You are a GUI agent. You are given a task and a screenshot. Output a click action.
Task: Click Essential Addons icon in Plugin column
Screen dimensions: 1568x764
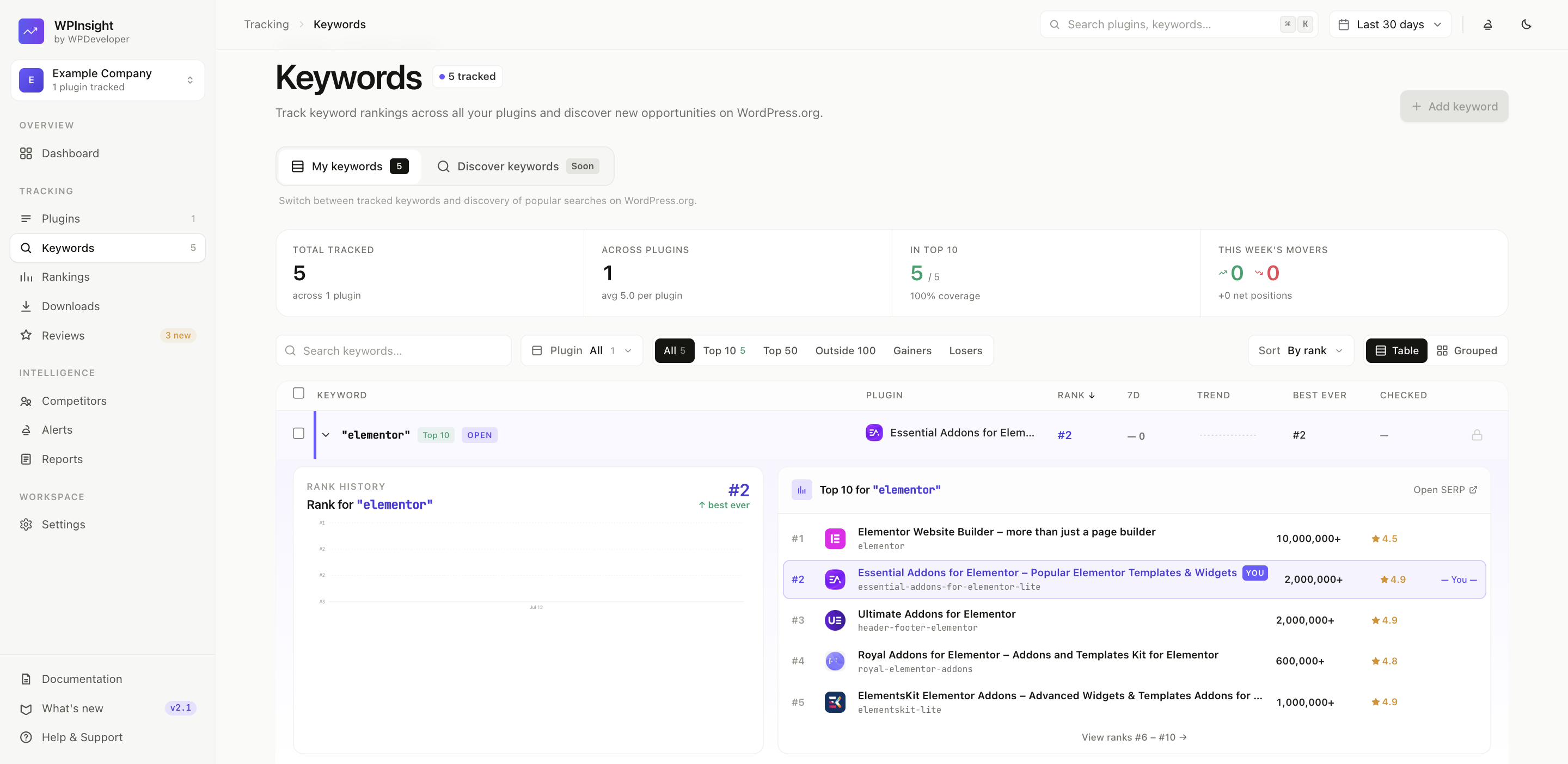pyautogui.click(x=874, y=433)
